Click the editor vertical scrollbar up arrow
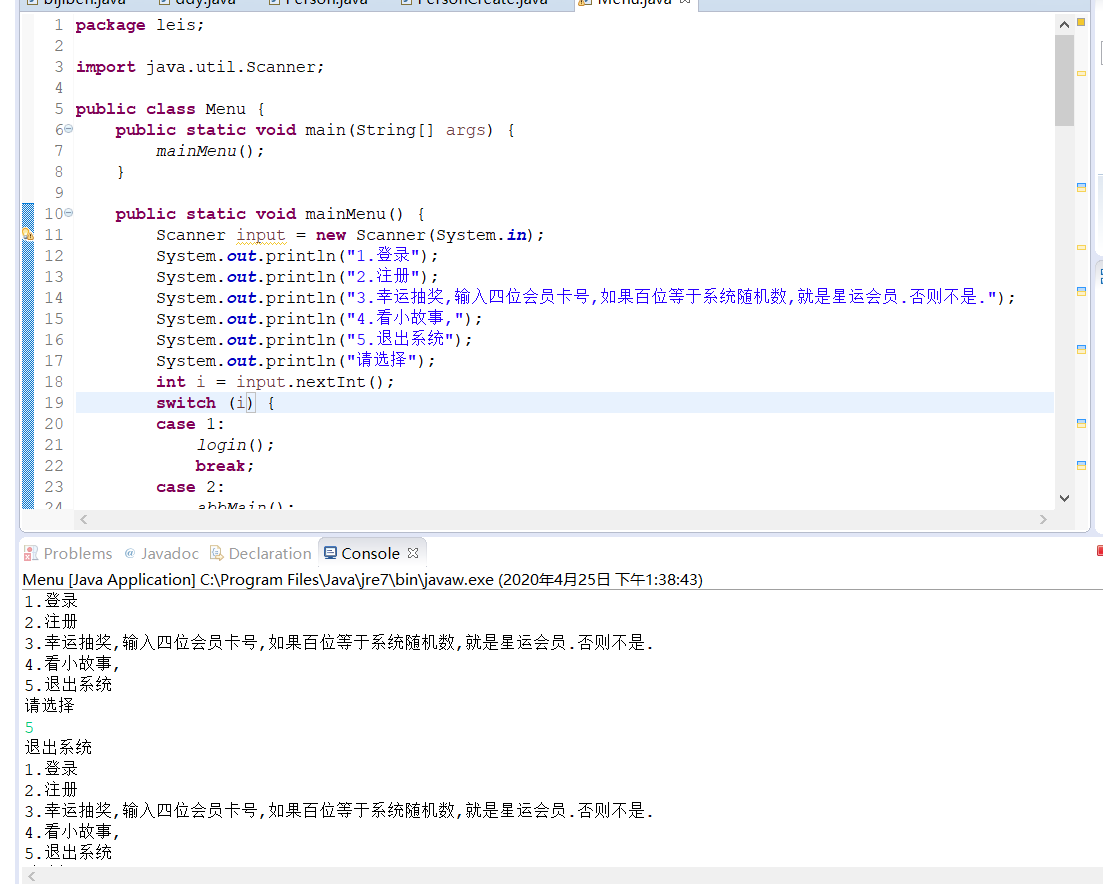The image size is (1103, 884). pos(1064,25)
